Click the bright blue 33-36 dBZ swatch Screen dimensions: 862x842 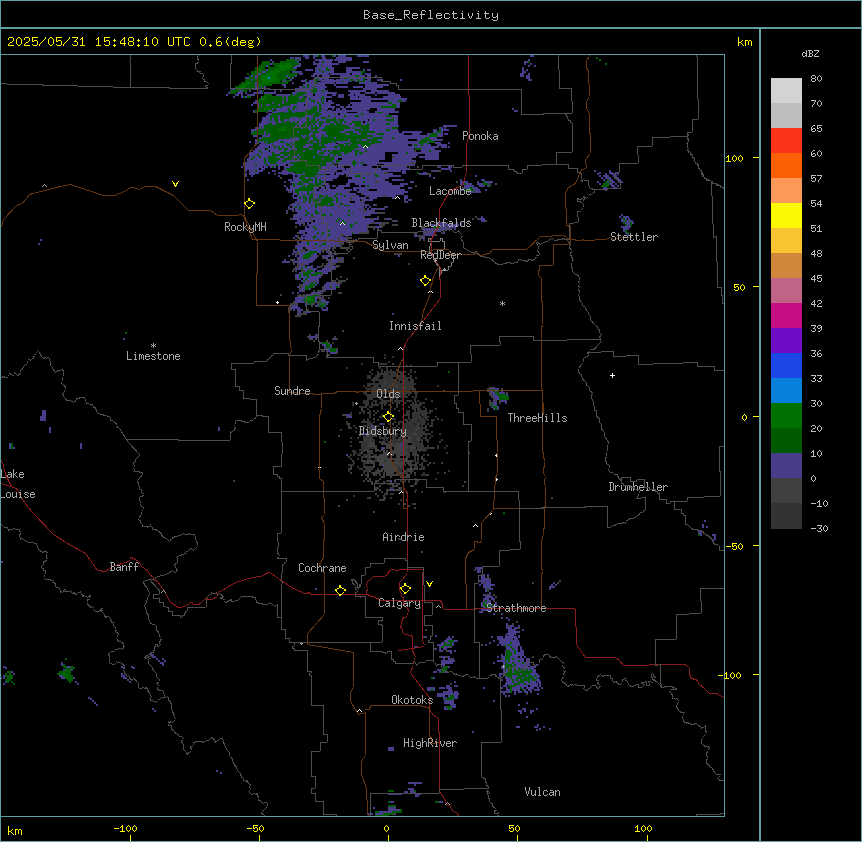point(786,365)
